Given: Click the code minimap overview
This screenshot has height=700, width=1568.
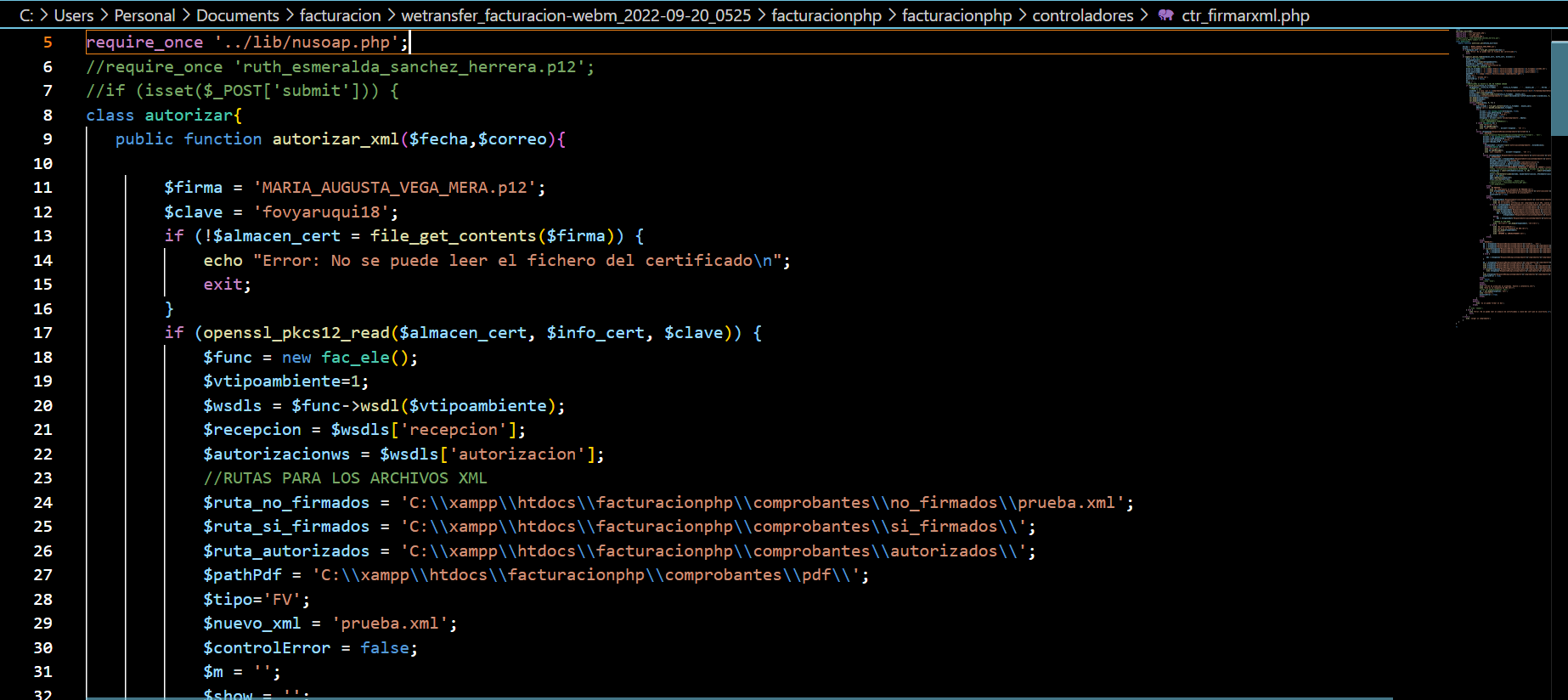Looking at the screenshot, I should (1503, 178).
